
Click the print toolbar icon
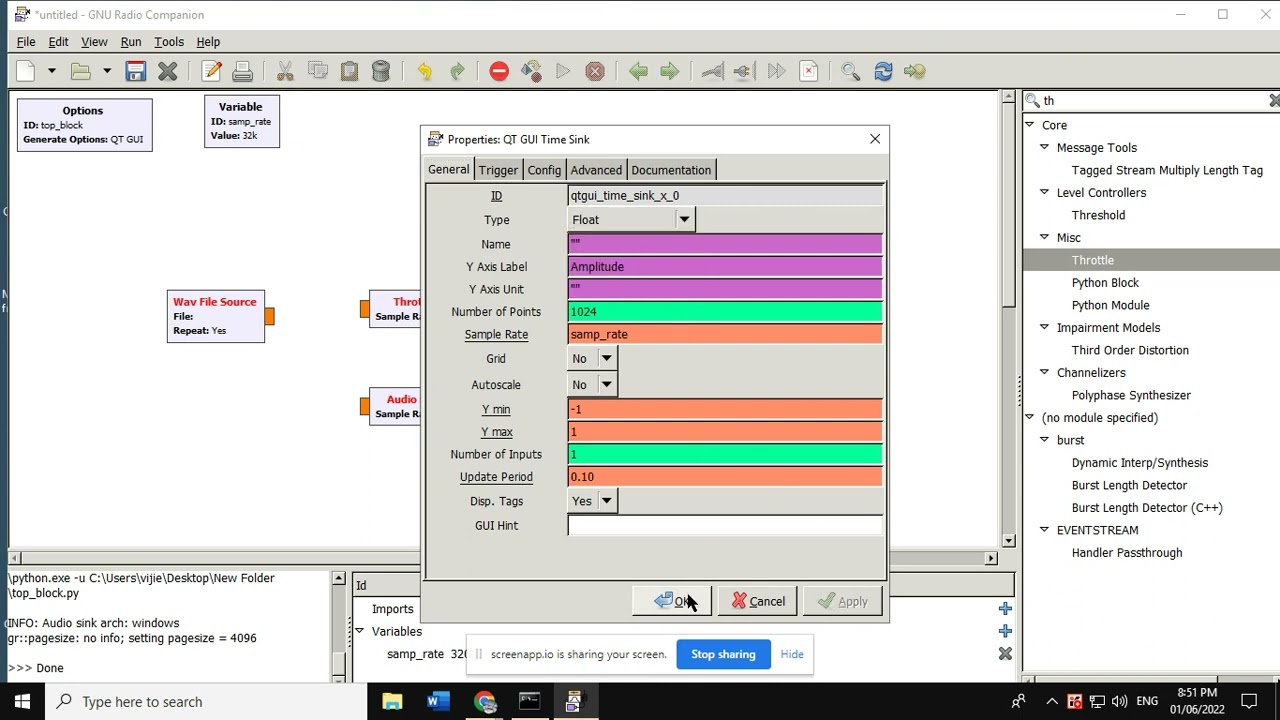[x=242, y=71]
